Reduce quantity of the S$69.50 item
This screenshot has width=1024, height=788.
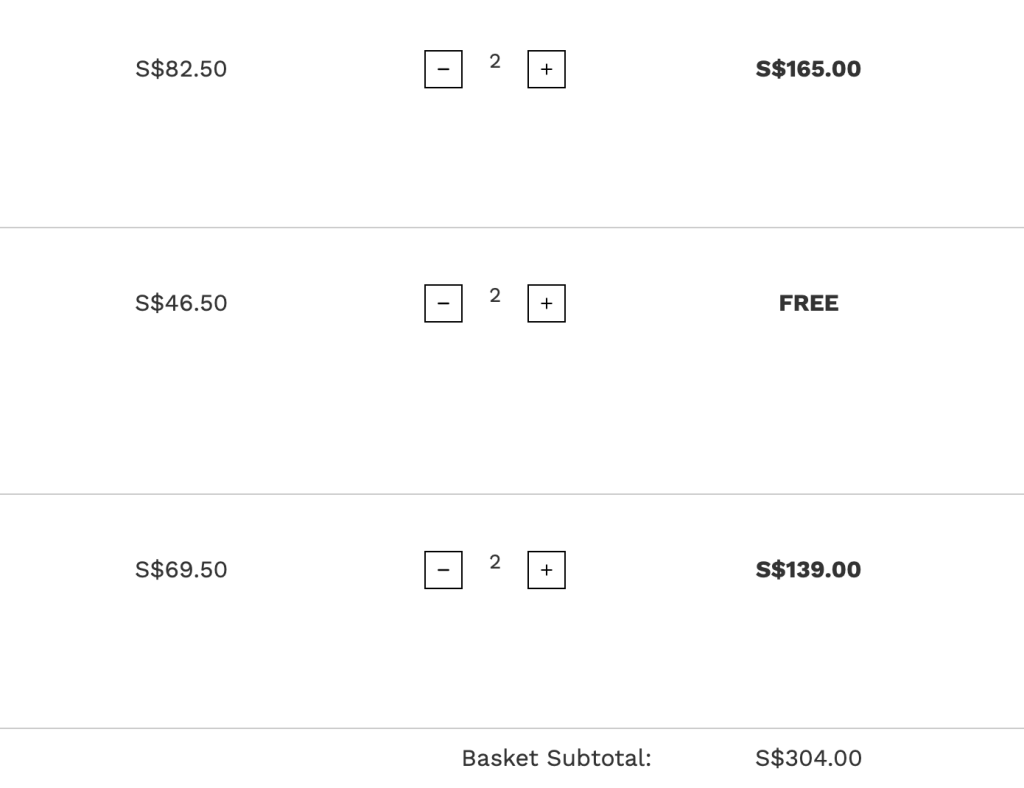pos(443,570)
